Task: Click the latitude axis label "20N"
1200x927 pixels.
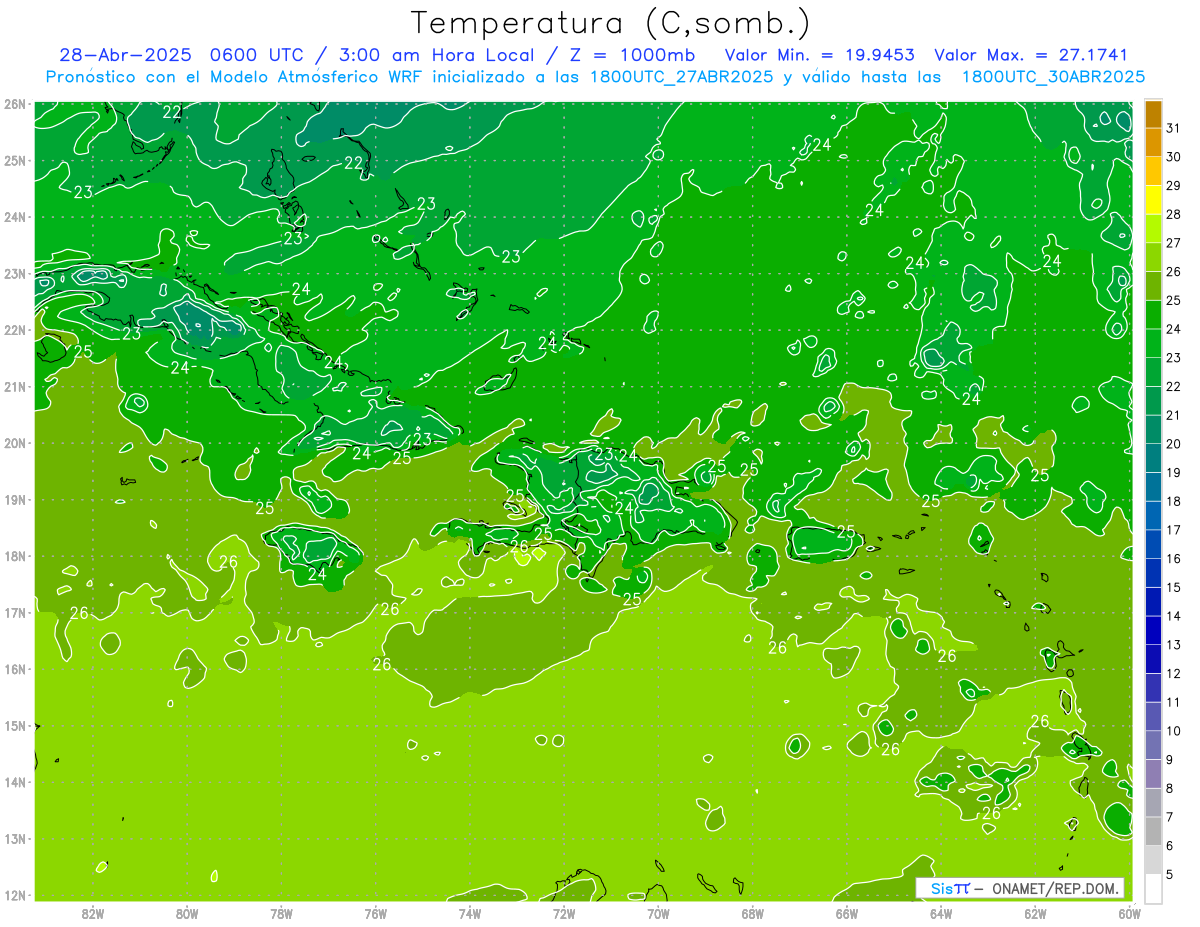Action: tap(15, 443)
